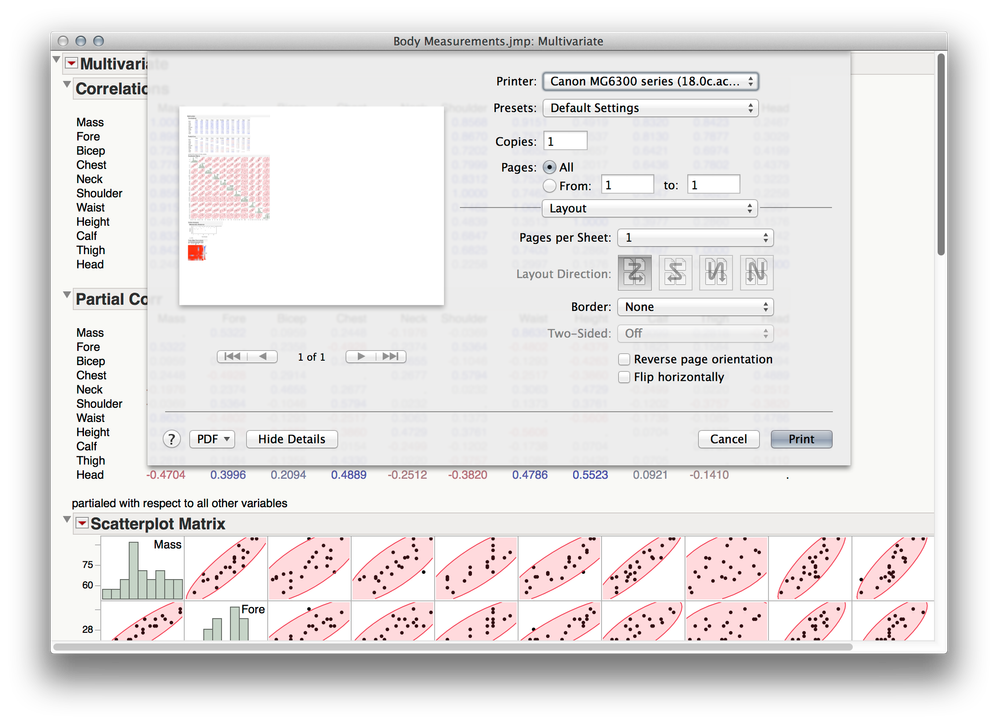Select the Z-shaped layout direction icon
Screen dimensions: 998x724
click(635, 272)
